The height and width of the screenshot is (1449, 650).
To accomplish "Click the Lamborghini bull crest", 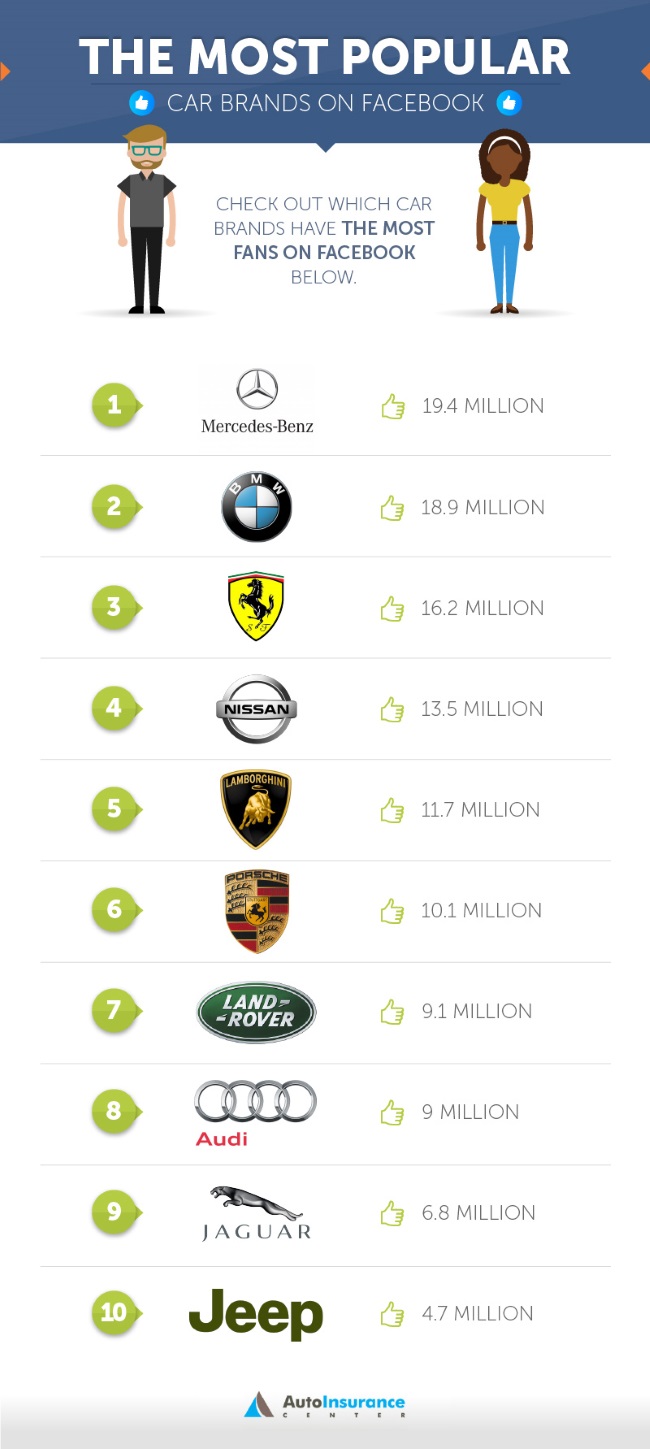I will pos(256,809).
